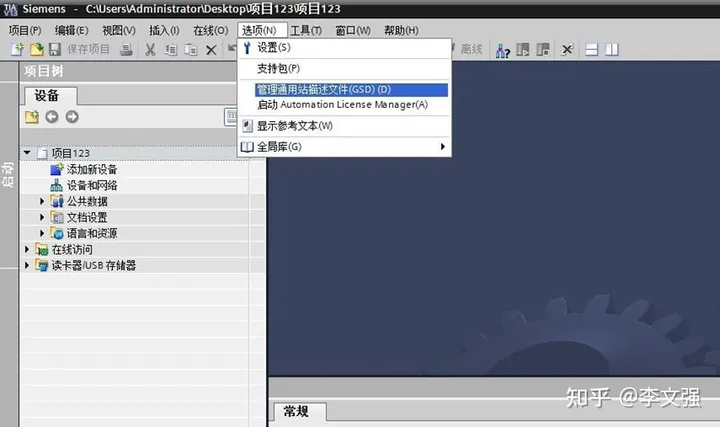Select the 在线访问 tree item

point(72,249)
